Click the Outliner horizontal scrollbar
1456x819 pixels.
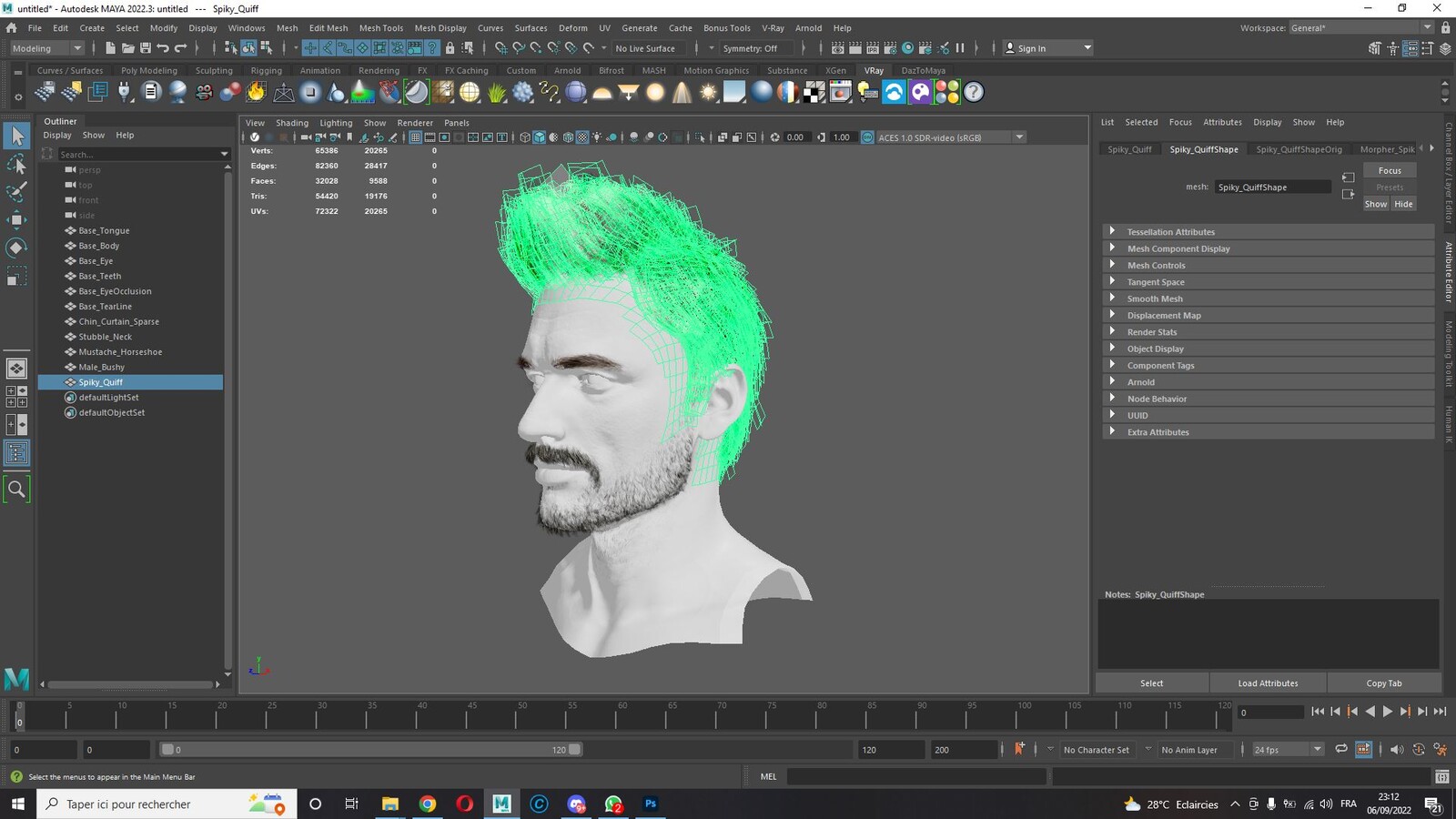[x=131, y=684]
